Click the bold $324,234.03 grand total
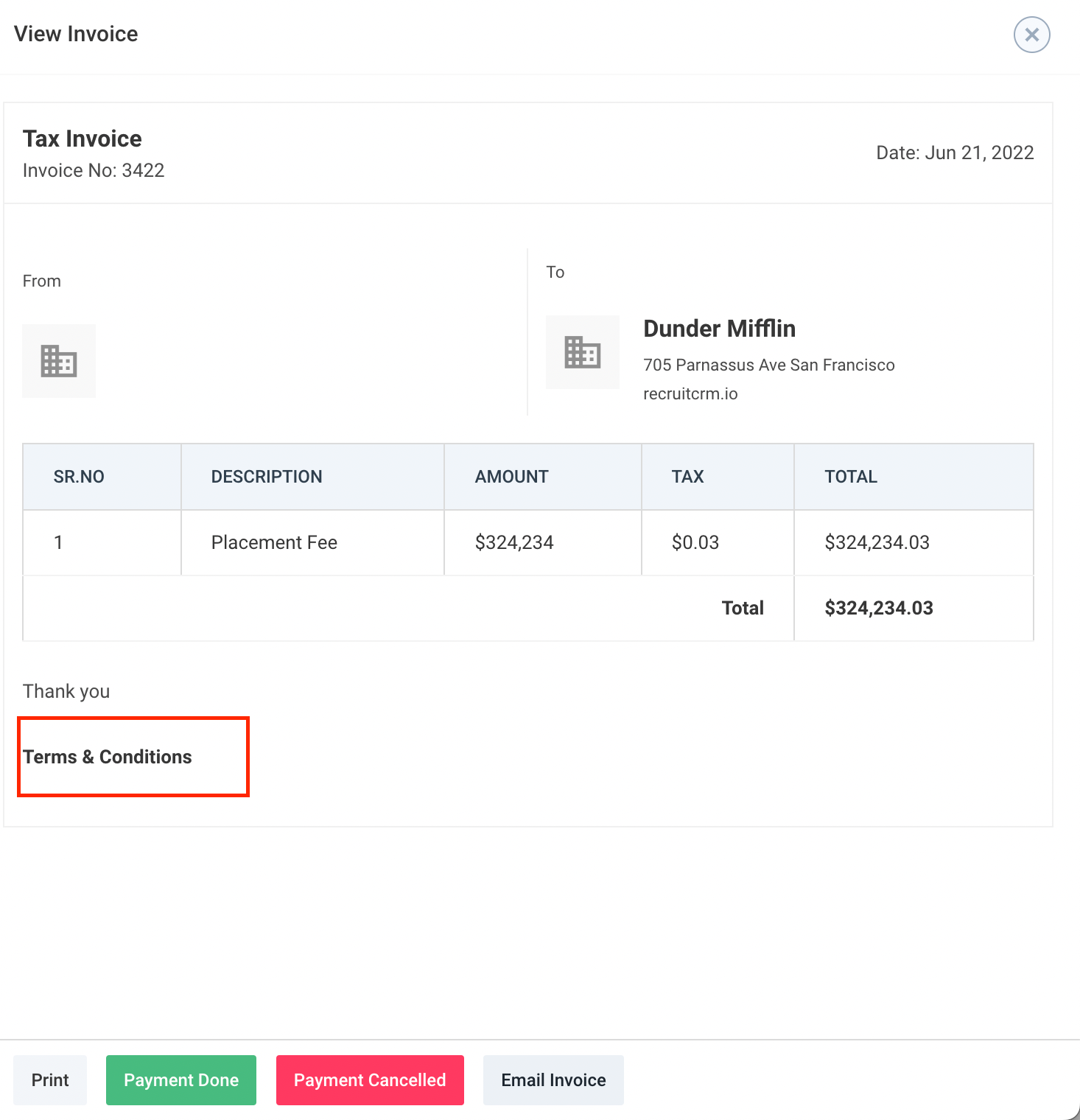The image size is (1080, 1120). (879, 608)
